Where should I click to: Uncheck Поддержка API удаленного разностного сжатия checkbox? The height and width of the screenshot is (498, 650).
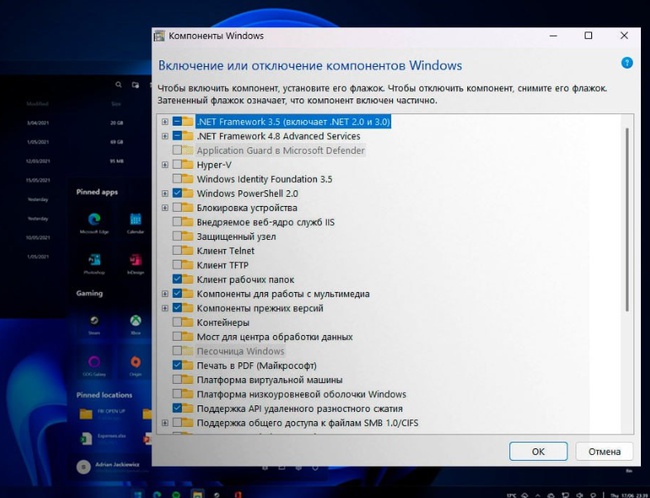point(177,408)
